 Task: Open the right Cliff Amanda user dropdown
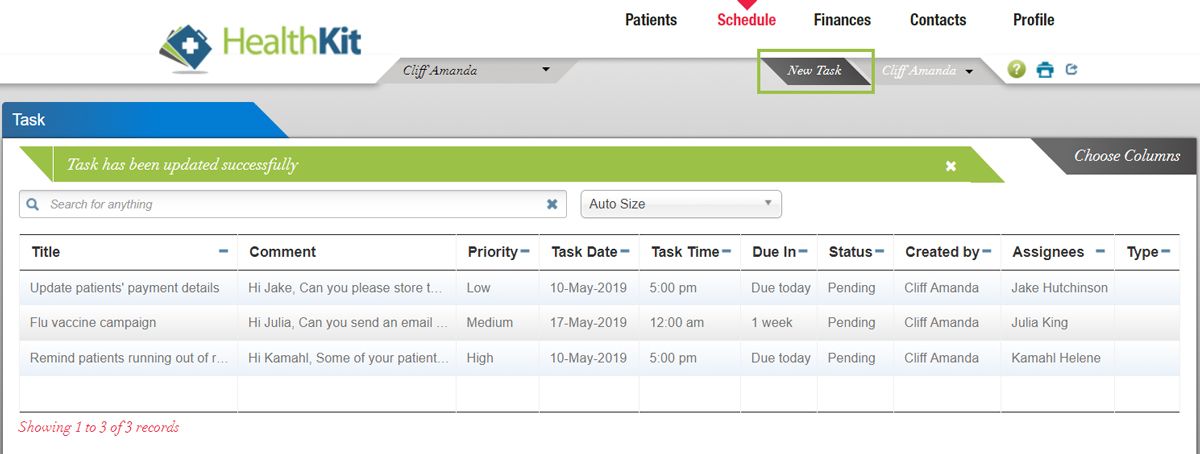pos(969,71)
